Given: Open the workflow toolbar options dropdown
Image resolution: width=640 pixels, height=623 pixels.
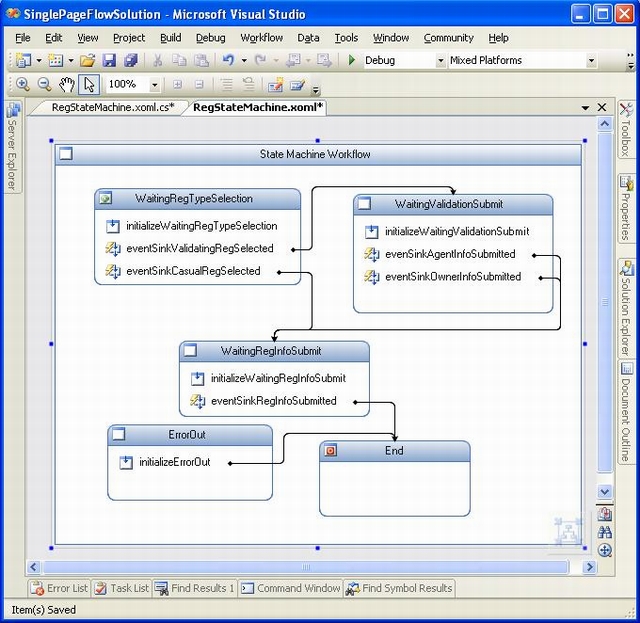Looking at the screenshot, I should pos(316,89).
